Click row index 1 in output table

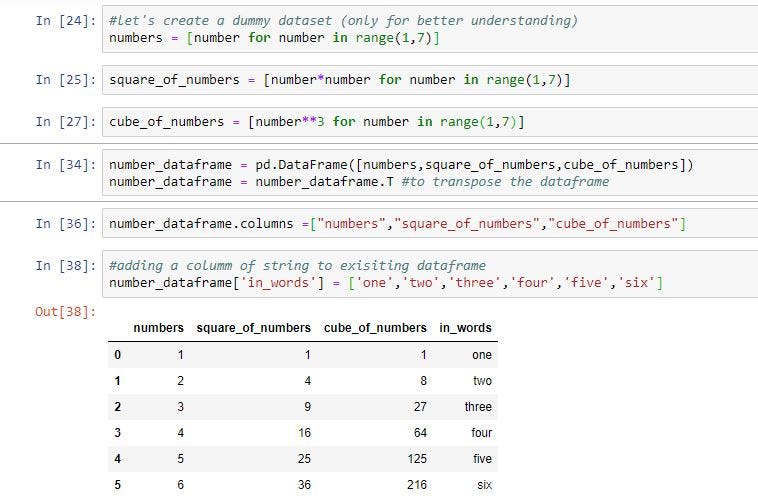pyautogui.click(x=117, y=381)
